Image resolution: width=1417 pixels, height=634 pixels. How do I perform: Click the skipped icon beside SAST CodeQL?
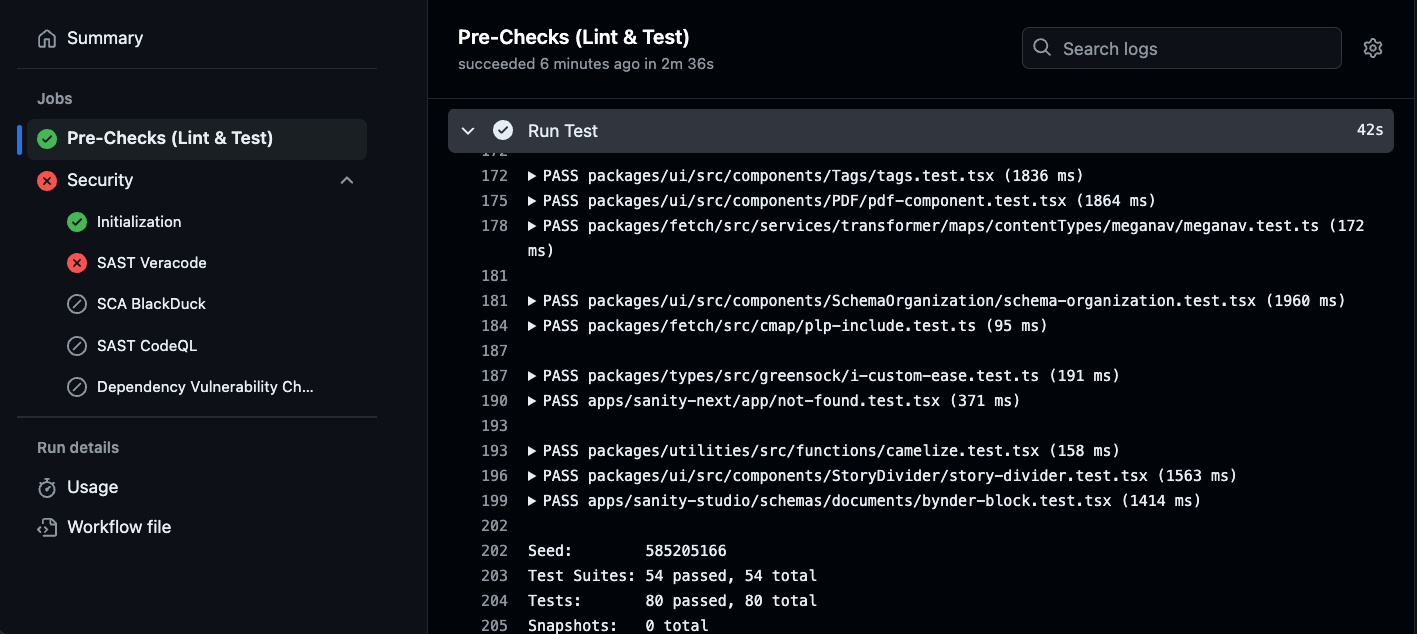(x=77, y=346)
